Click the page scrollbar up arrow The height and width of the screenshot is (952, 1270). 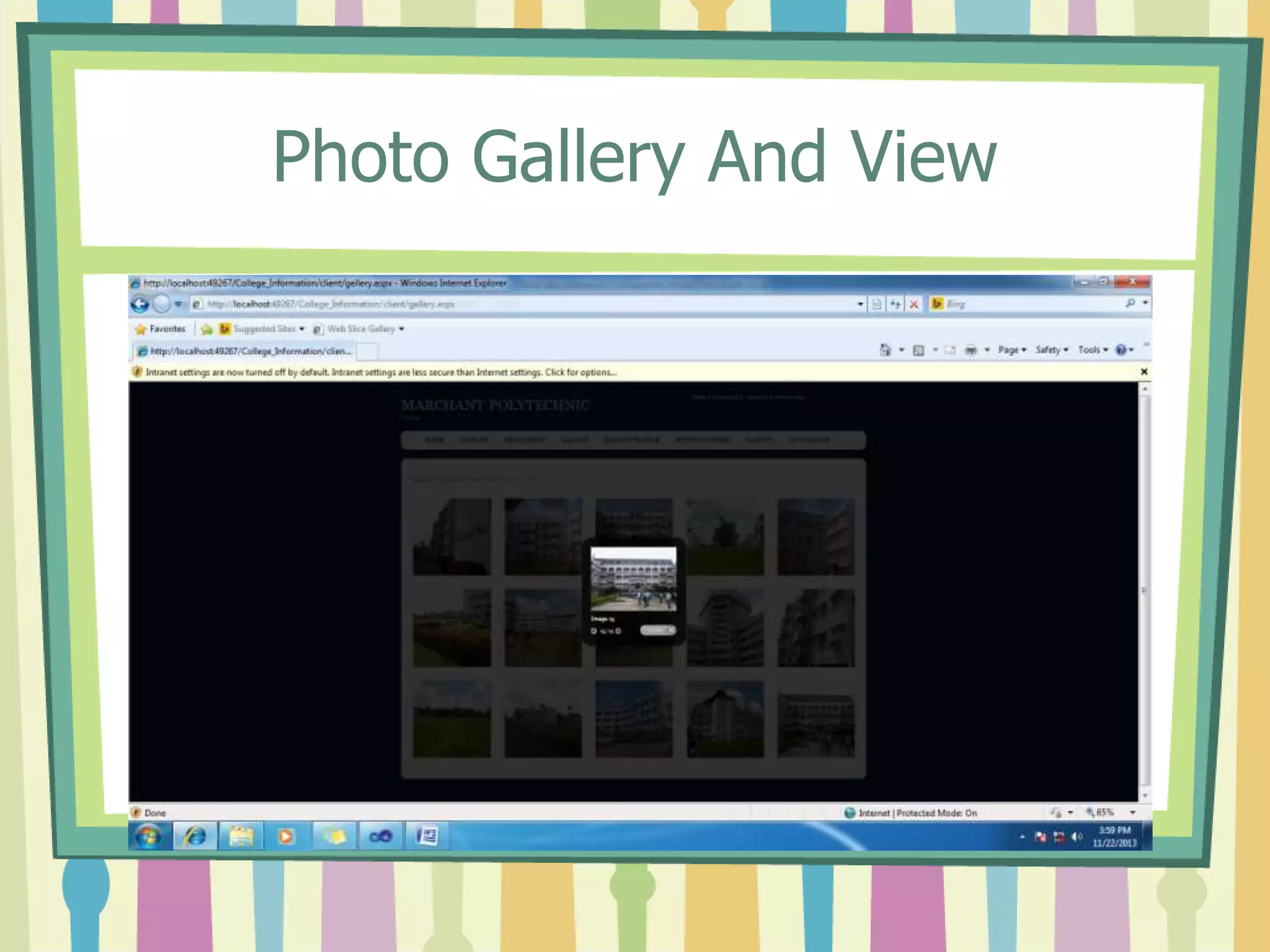[x=1145, y=389]
